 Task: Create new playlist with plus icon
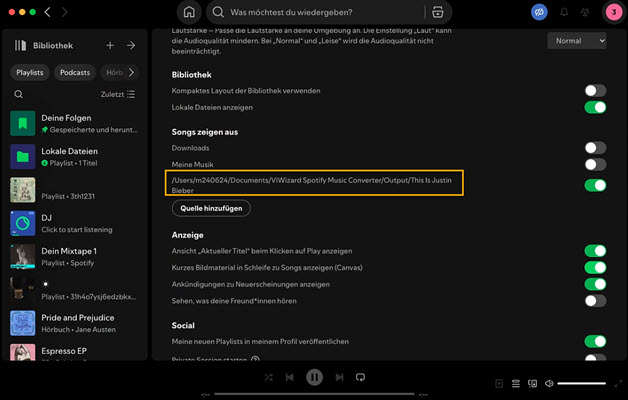(110, 46)
